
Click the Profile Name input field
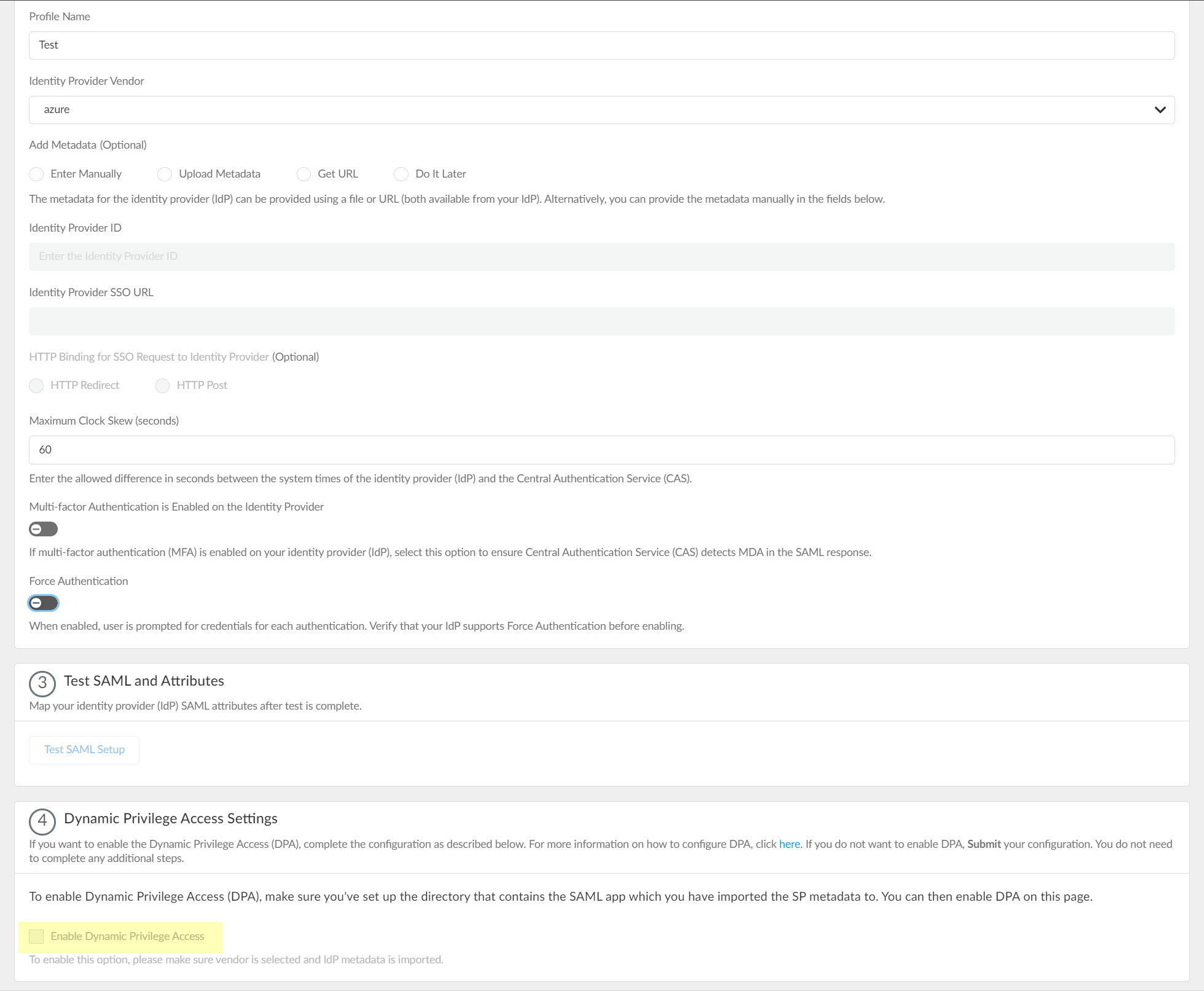click(601, 45)
